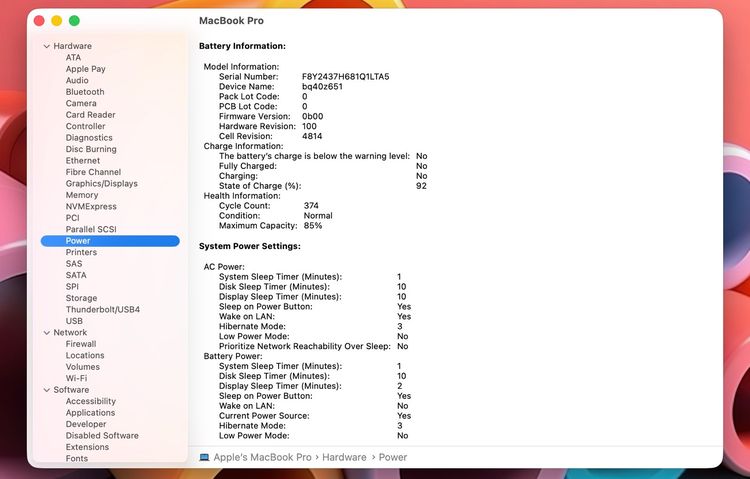
Task: Choose Controller under Hardware
Action: (85, 126)
